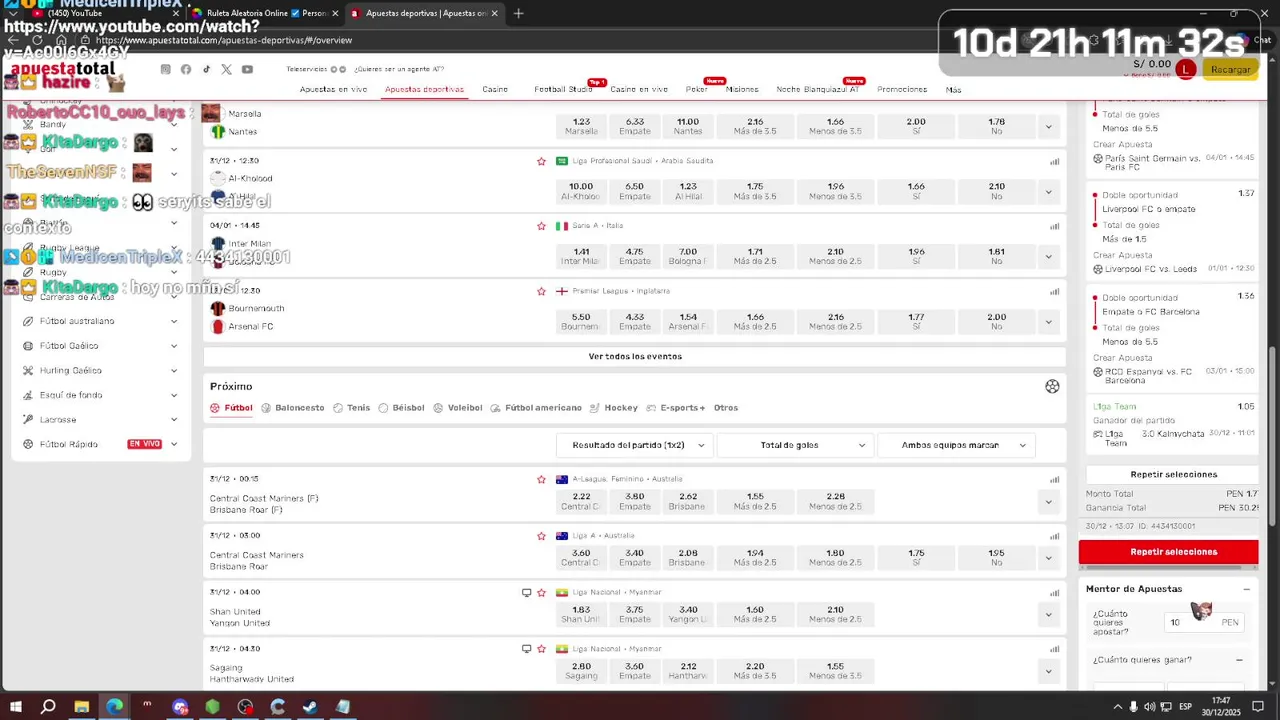This screenshot has height=720, width=1280.
Task: Expand Fútbol Gaélico in sidebar
Action: [173, 346]
